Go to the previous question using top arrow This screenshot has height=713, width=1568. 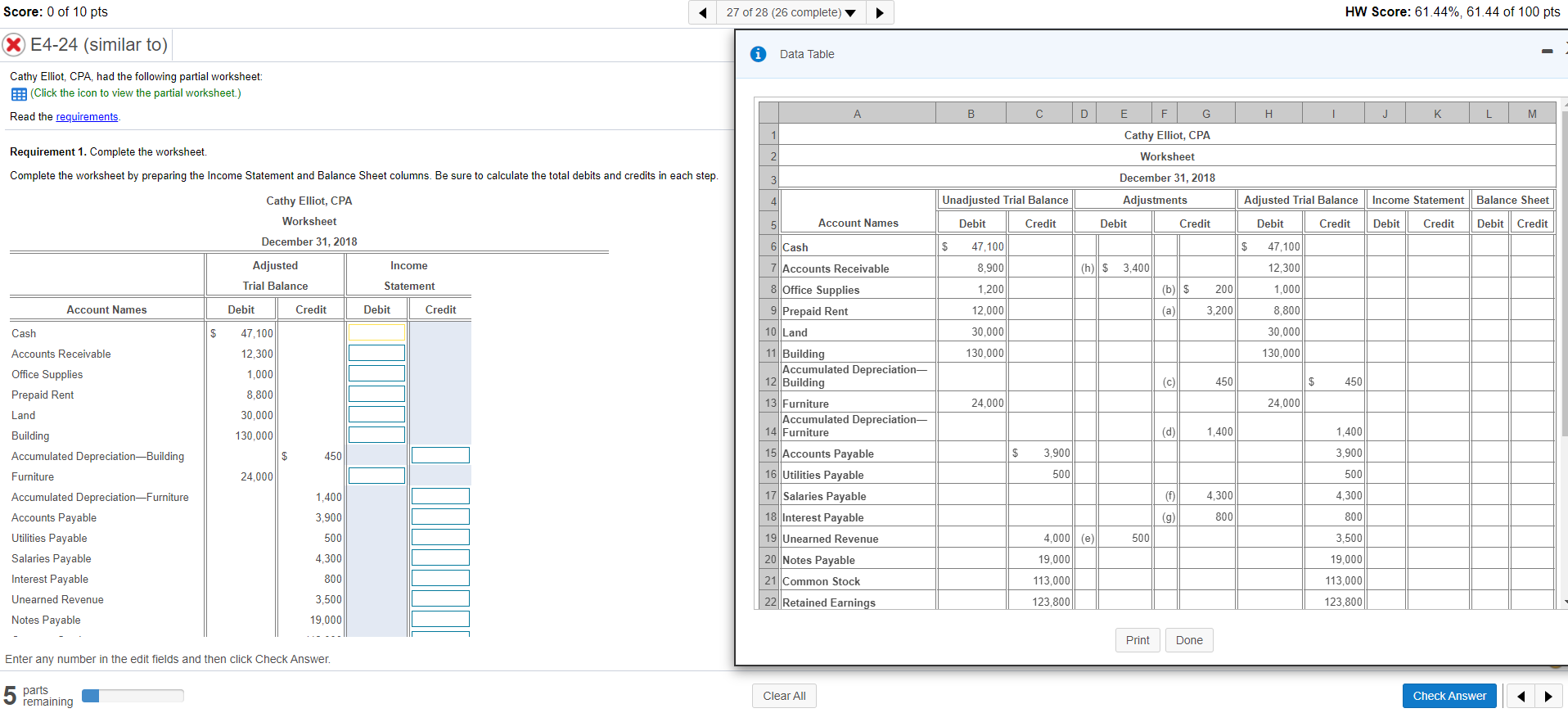point(702,12)
